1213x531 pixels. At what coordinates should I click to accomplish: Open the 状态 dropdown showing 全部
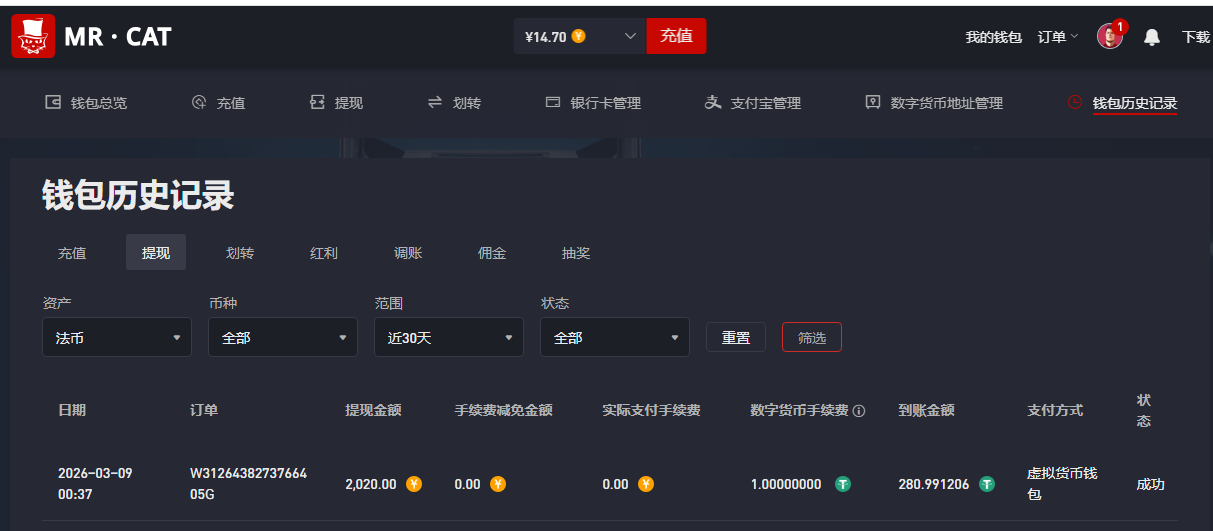615,337
